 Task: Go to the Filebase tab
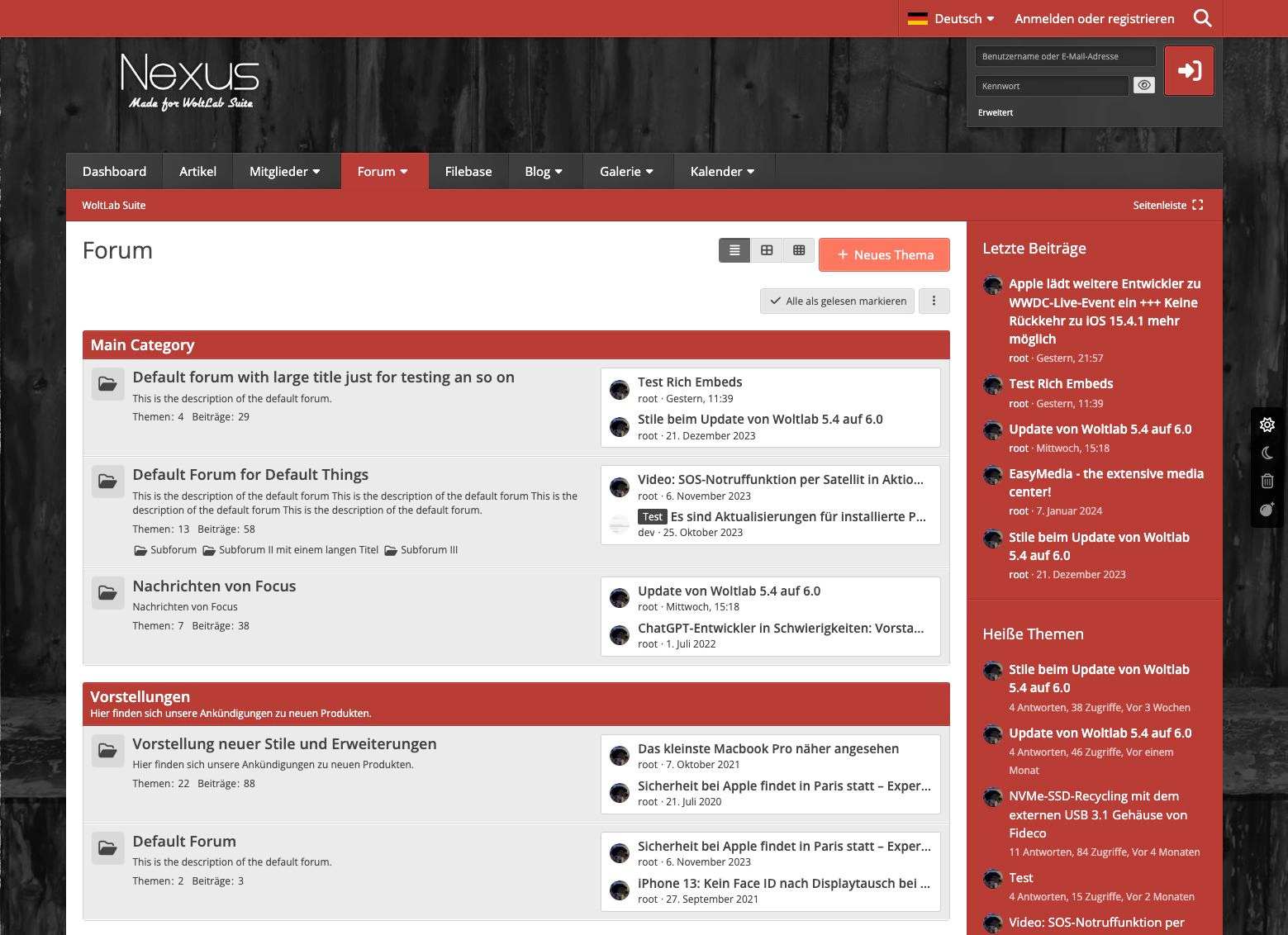coord(468,171)
